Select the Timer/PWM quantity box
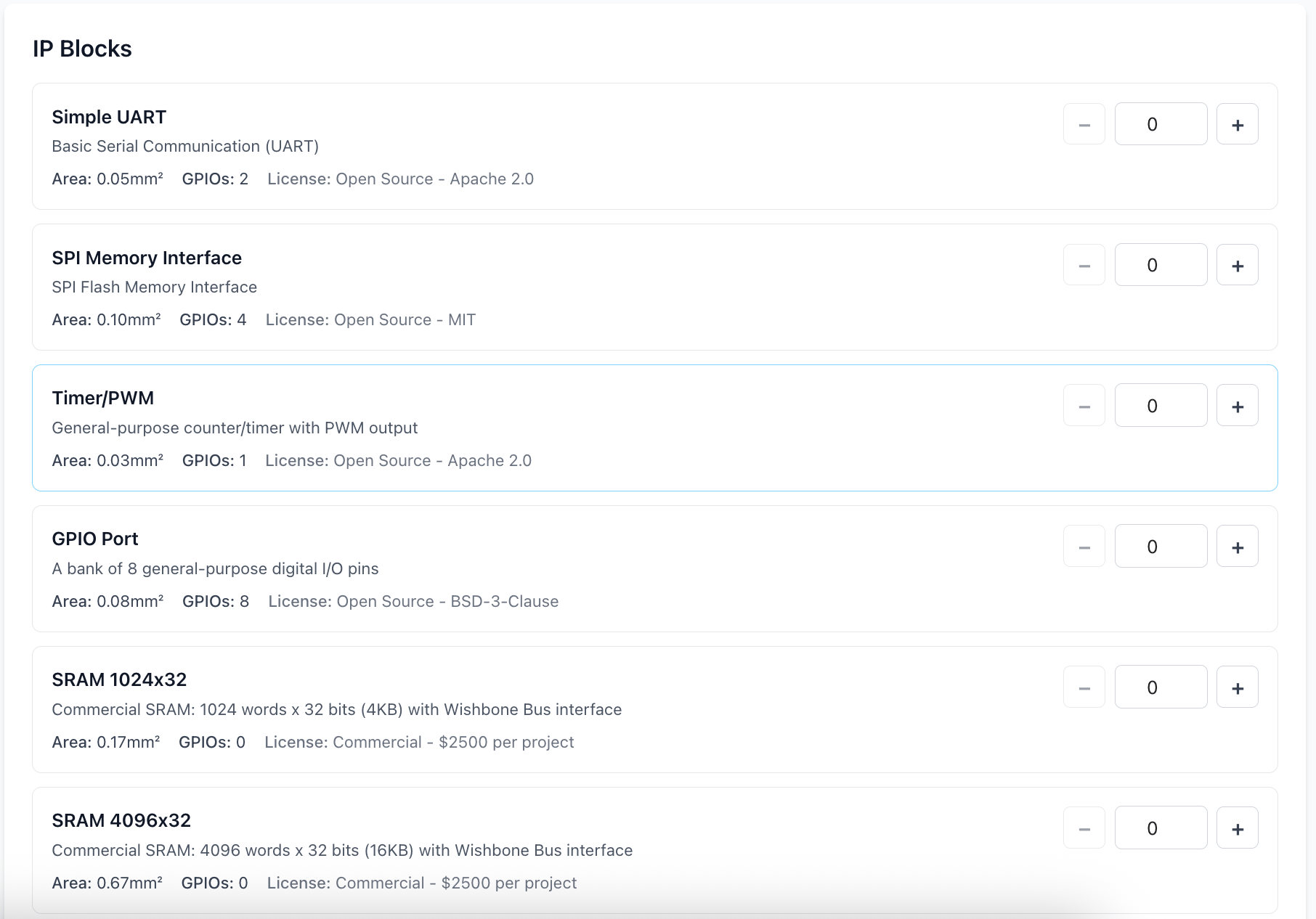 [x=1160, y=407]
